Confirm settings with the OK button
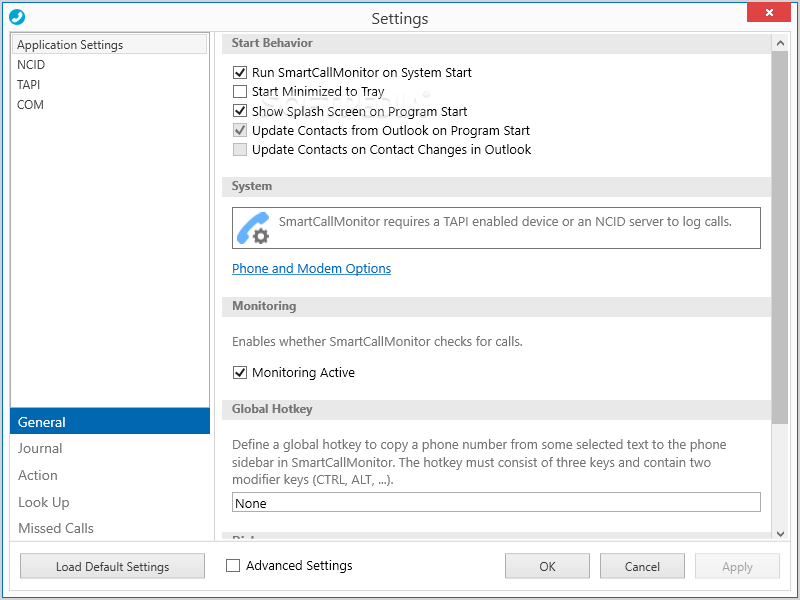This screenshot has height=600, width=800. pyautogui.click(x=547, y=566)
